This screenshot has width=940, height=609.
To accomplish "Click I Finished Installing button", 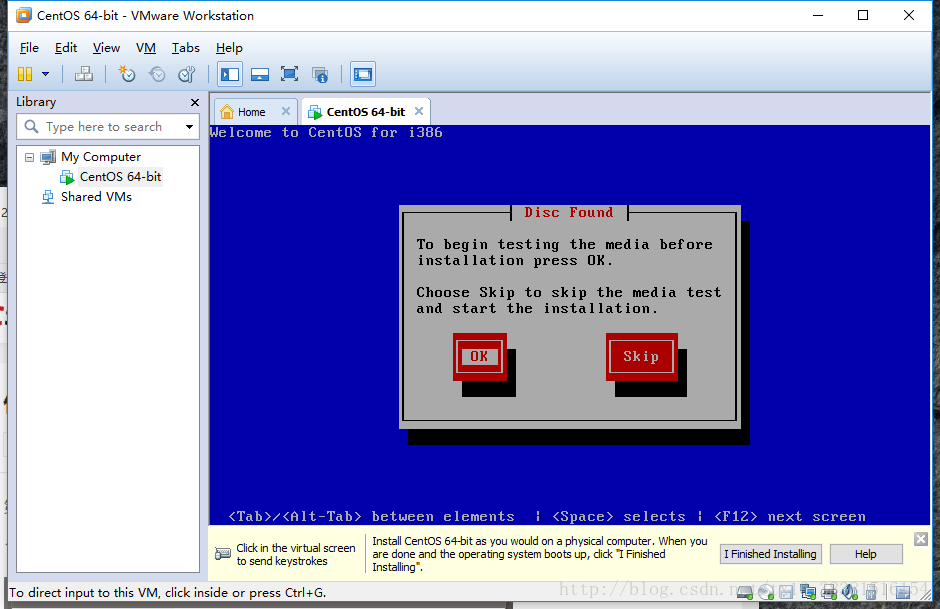I will pyautogui.click(x=770, y=554).
